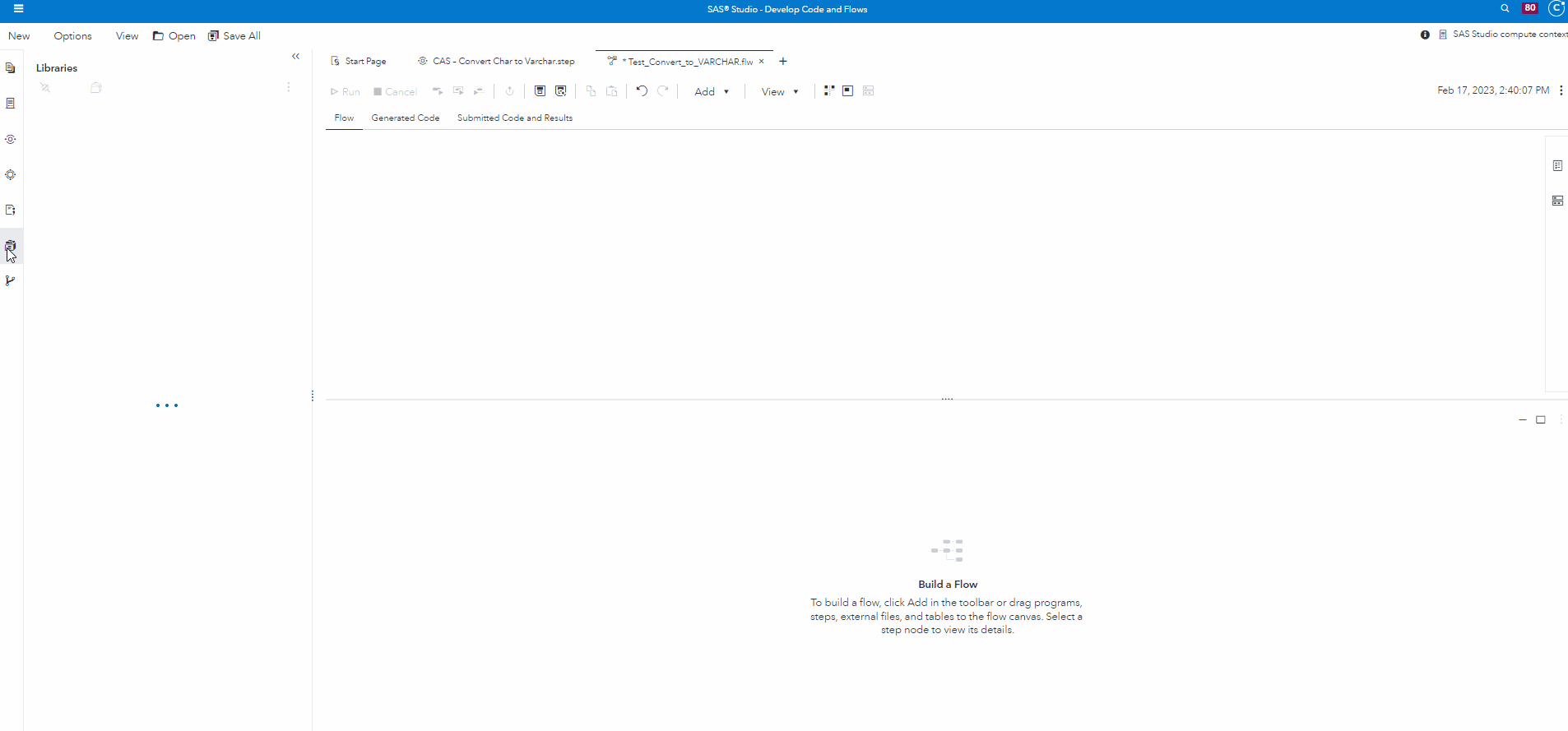Click the vertical splitter handle of navigation pane

pyautogui.click(x=313, y=396)
